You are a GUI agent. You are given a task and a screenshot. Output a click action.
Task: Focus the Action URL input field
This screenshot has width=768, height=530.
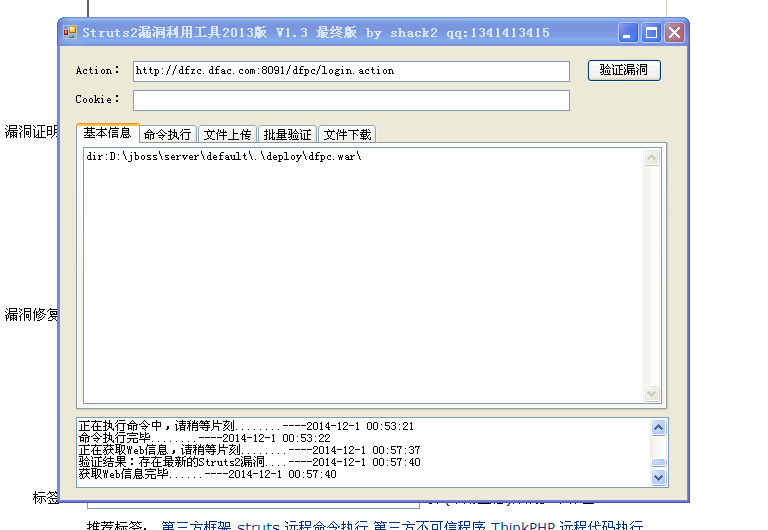351,71
